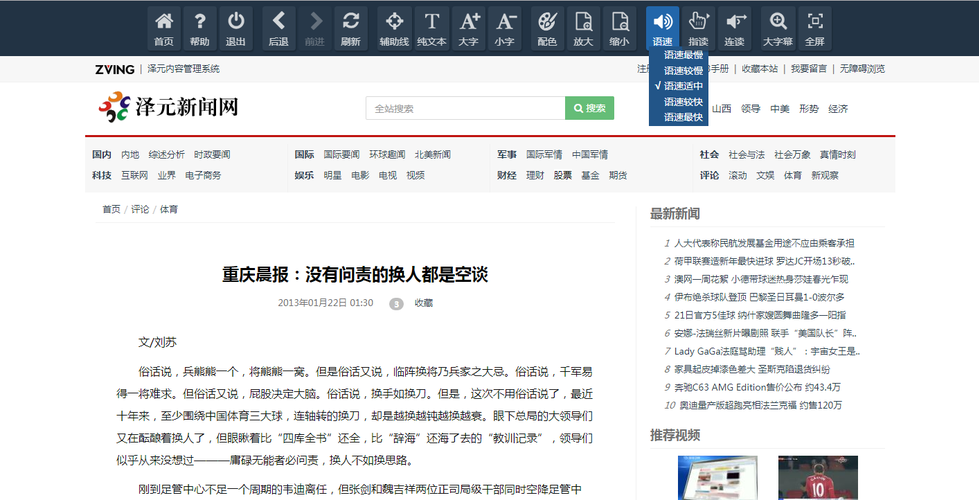Image resolution: width=979 pixels, height=500 pixels.
Task: Open the 军事 navigation category
Action: (x=506, y=155)
